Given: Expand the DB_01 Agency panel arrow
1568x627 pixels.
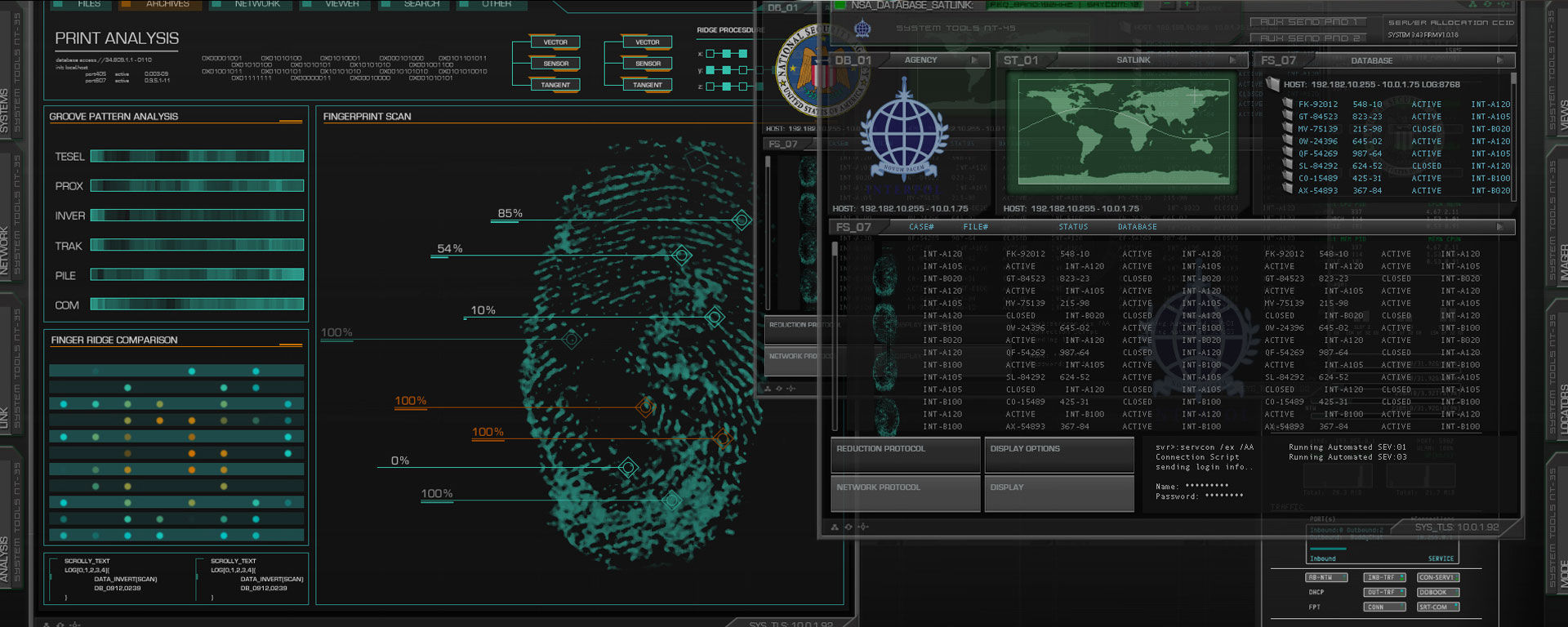Looking at the screenshot, I should point(974,60).
